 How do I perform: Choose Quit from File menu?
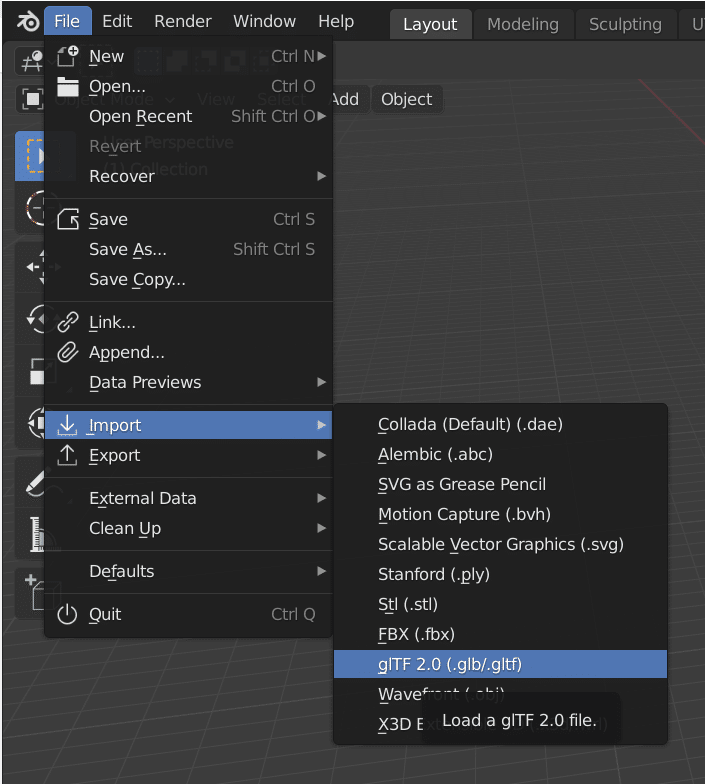pos(188,614)
